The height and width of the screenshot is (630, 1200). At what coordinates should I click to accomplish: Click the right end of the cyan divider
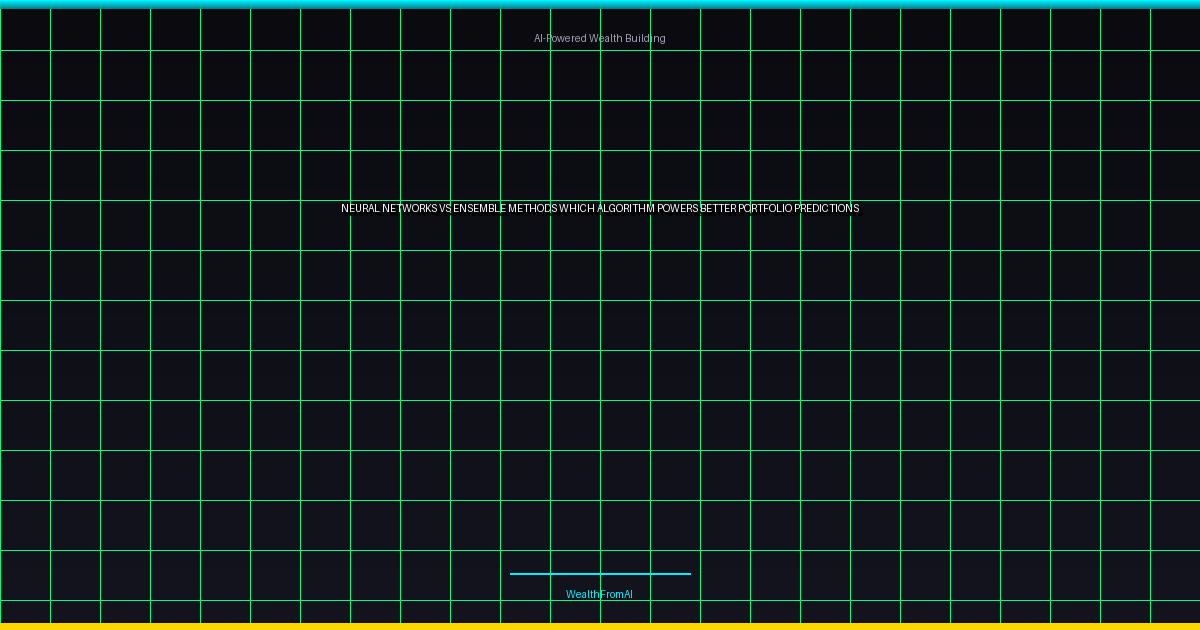click(x=687, y=574)
